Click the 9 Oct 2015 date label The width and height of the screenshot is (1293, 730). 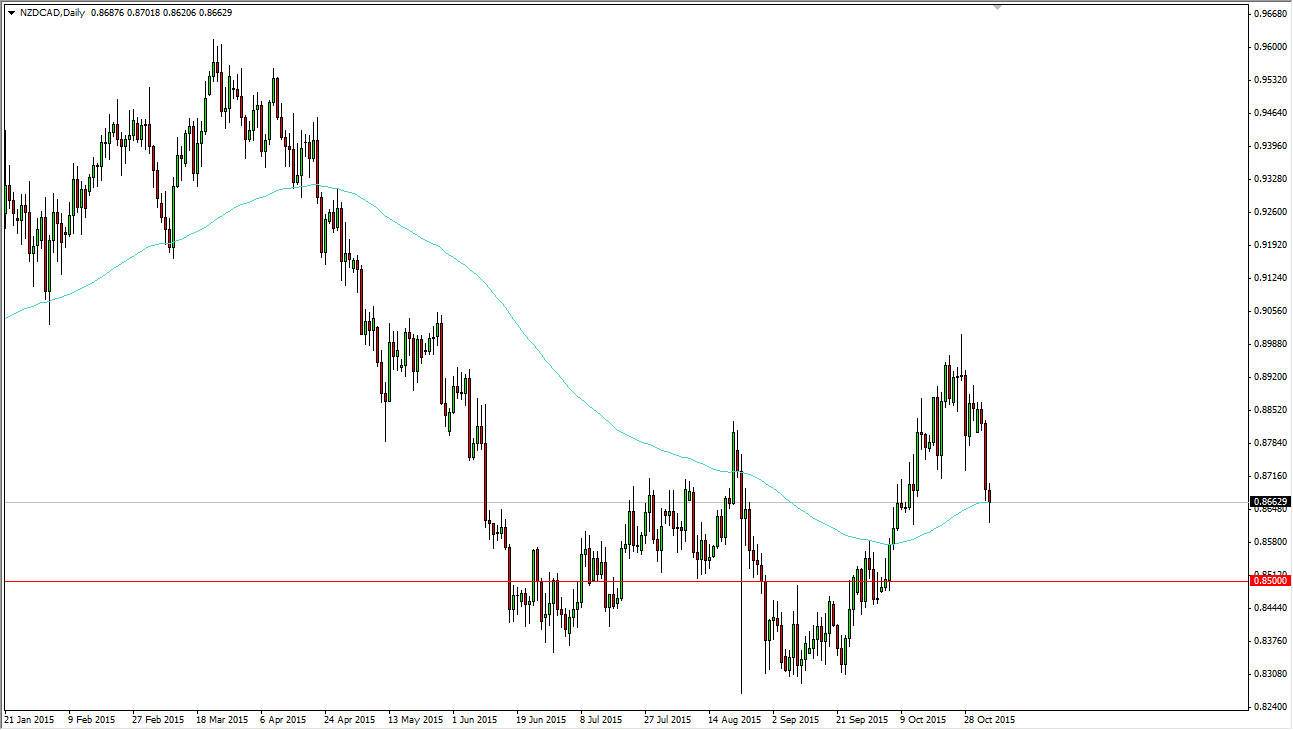pyautogui.click(x=923, y=720)
